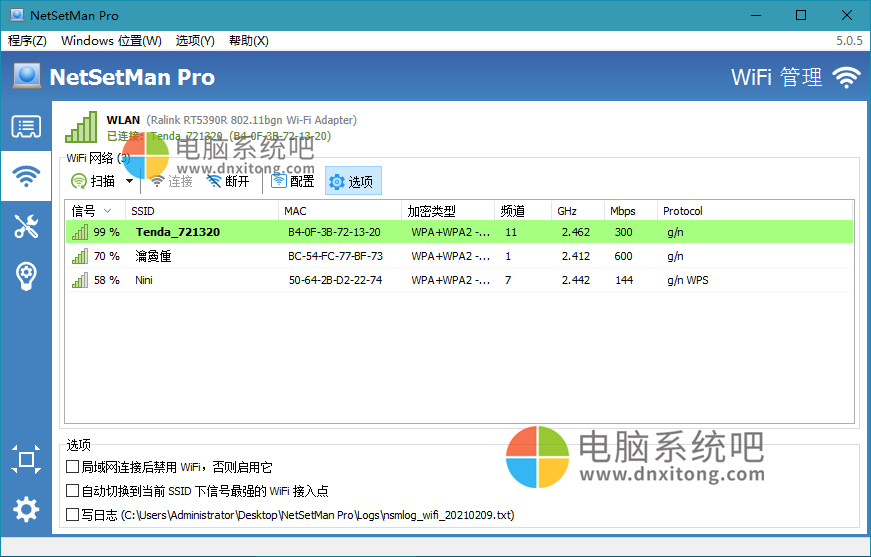
Task: Click the compact mode sidebar icon
Action: pos(26,459)
